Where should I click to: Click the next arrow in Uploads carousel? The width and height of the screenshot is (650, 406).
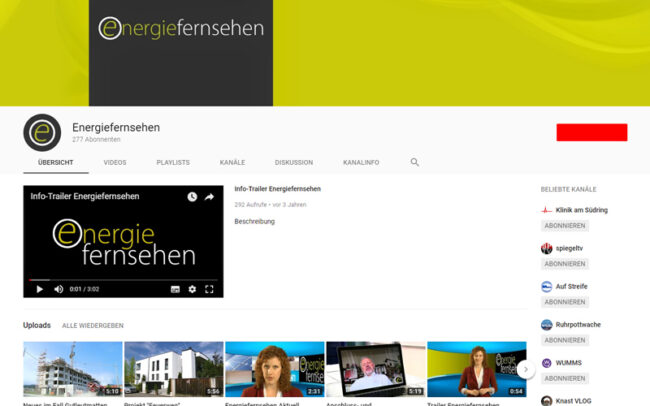click(x=526, y=369)
